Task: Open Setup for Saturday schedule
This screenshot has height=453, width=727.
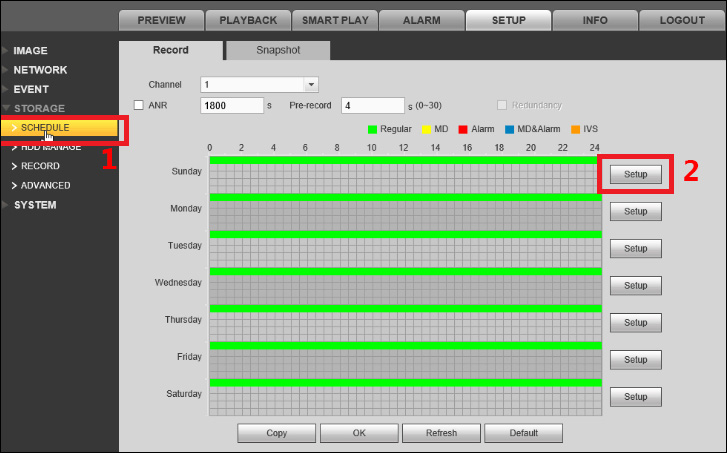Action: pyautogui.click(x=636, y=397)
